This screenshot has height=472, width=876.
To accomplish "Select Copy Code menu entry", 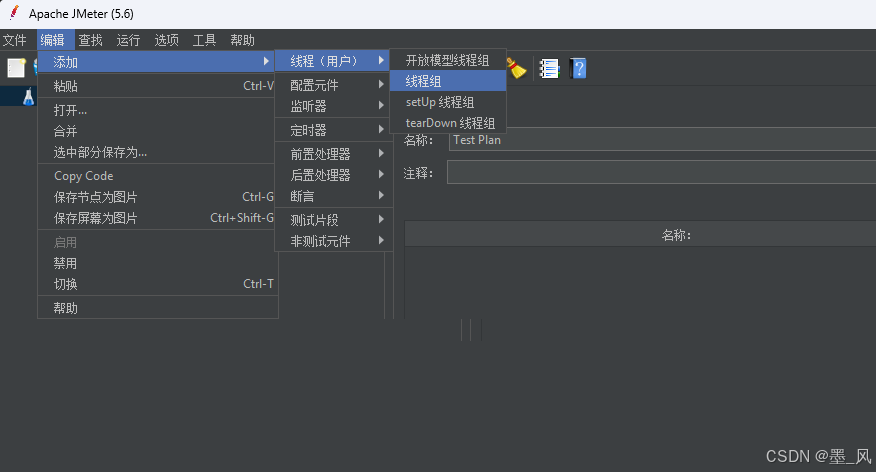I will coord(158,176).
